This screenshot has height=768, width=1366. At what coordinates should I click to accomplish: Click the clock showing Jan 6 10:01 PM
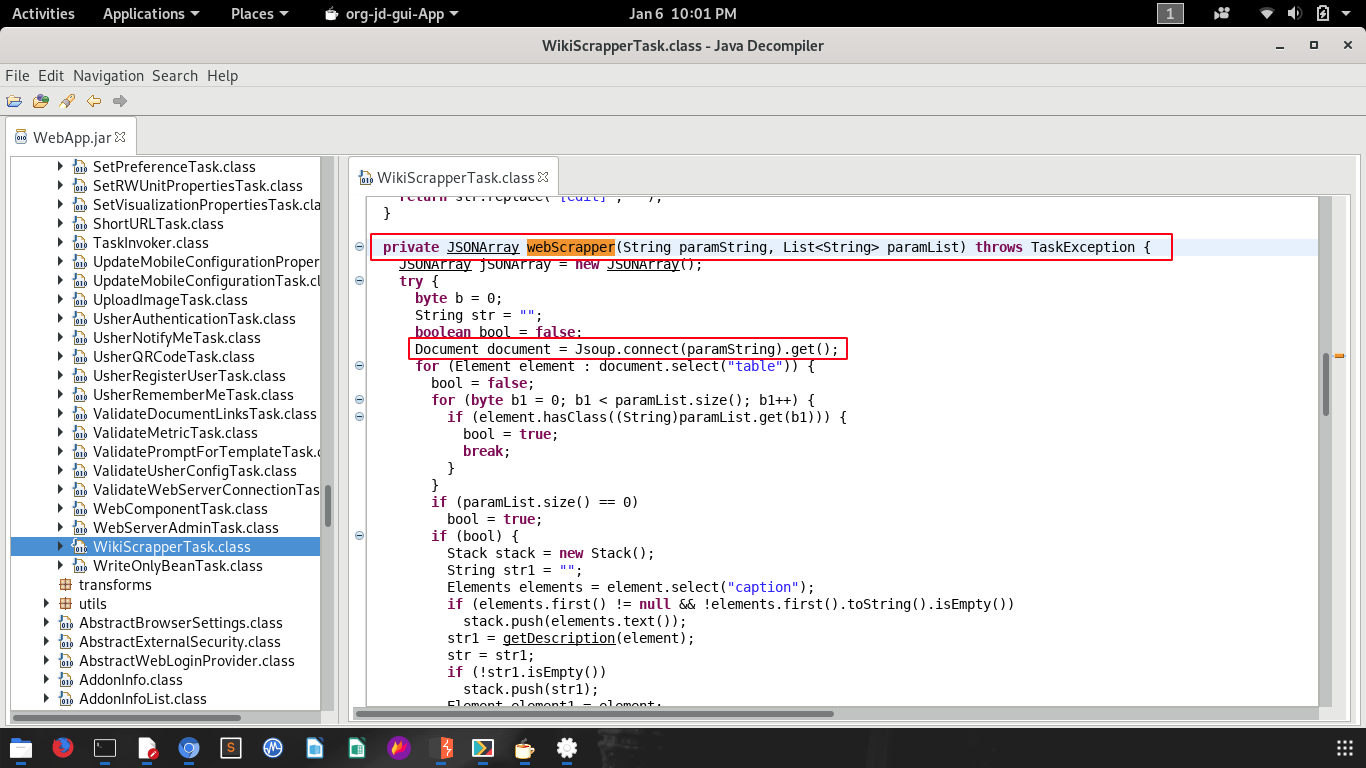(683, 14)
